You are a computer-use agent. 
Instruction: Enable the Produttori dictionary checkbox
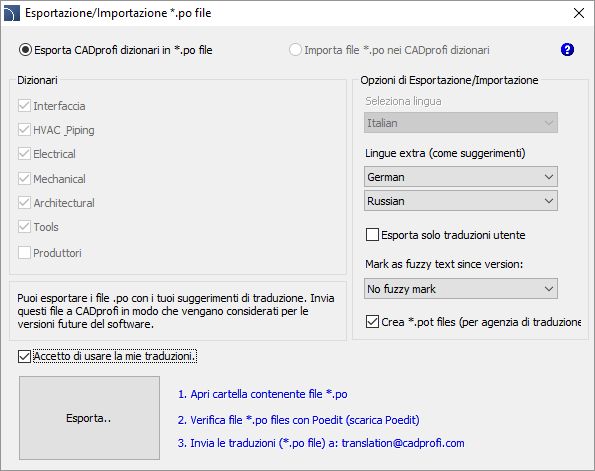[x=24, y=253]
